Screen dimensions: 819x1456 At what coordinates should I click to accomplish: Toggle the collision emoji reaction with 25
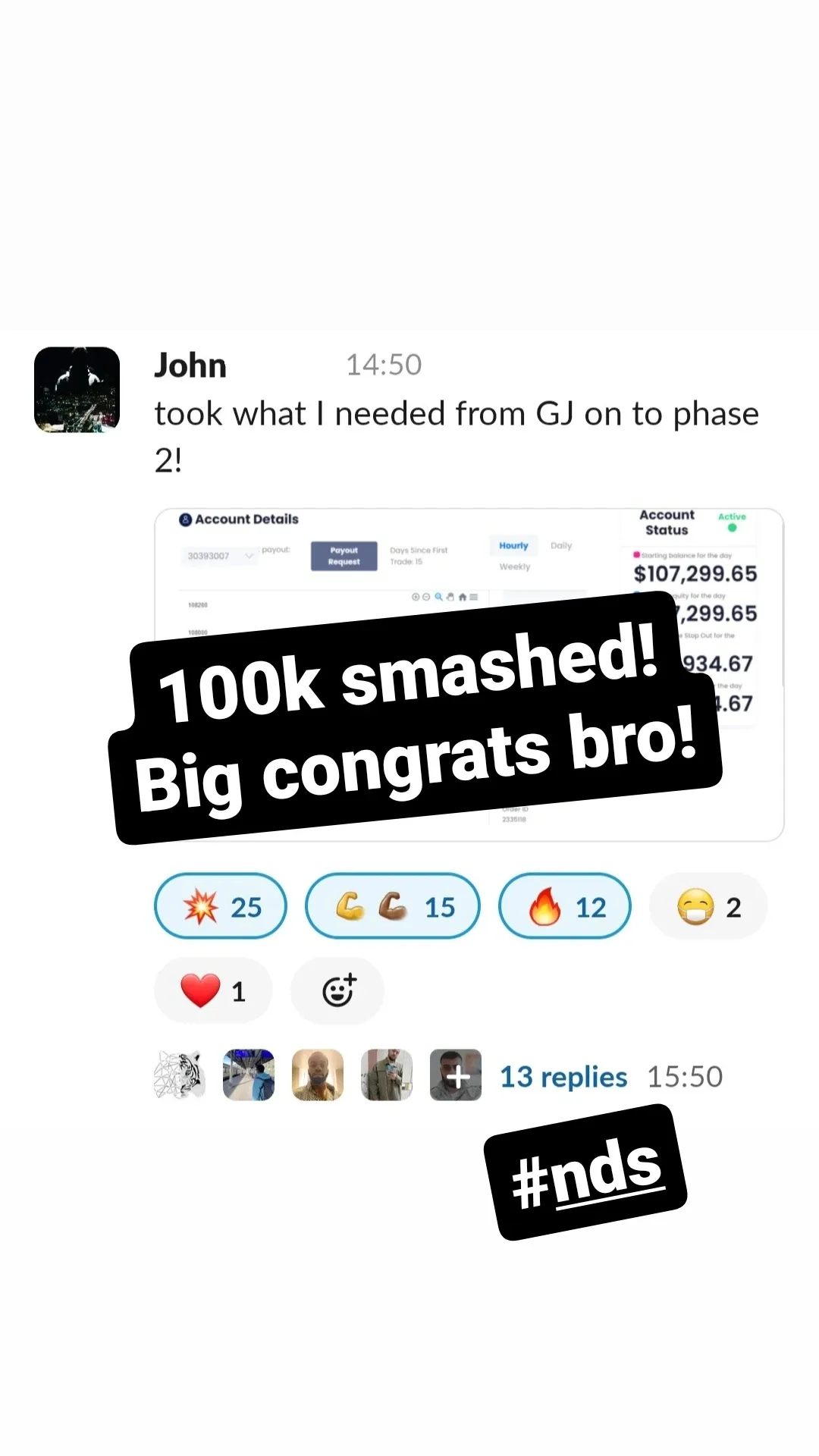point(221,906)
